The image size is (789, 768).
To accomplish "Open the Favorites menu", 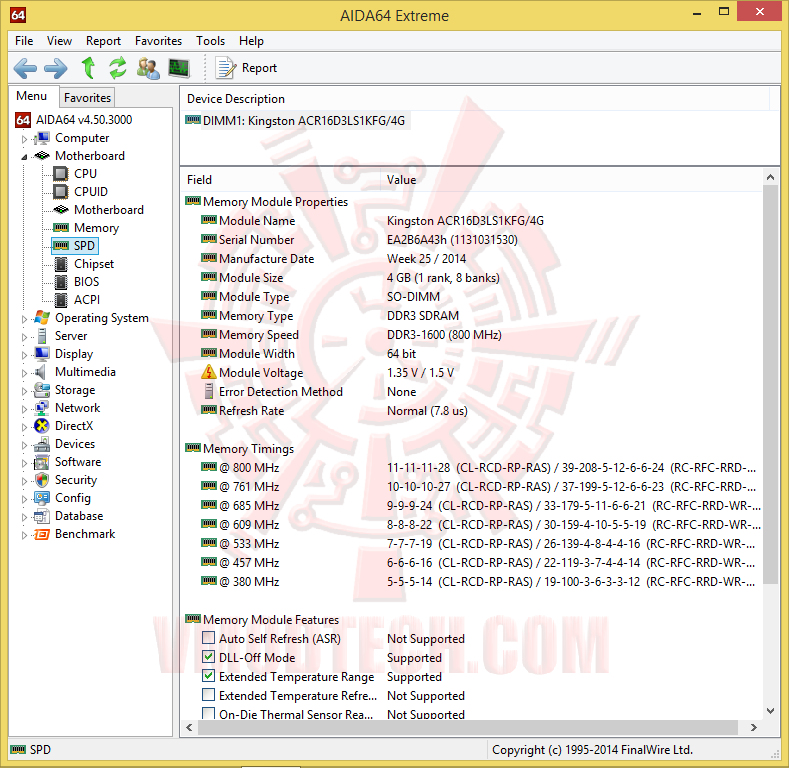I will tap(159, 41).
